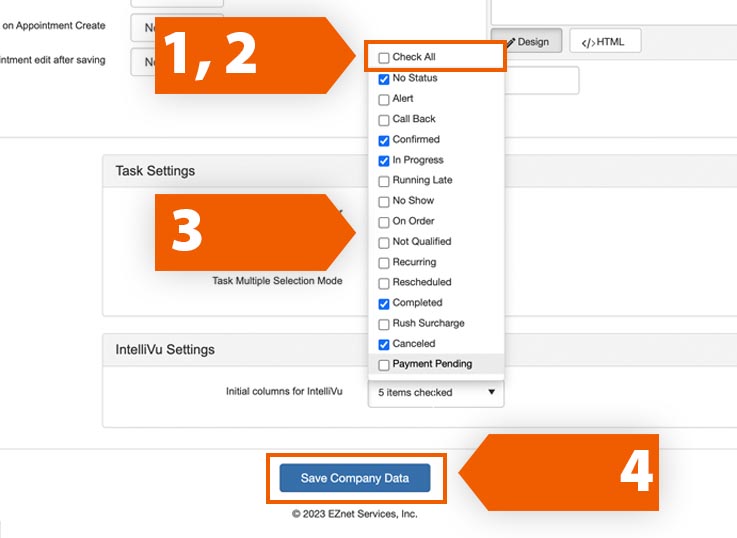Check the Payment Pending option
The image size is (737, 538).
click(x=384, y=365)
